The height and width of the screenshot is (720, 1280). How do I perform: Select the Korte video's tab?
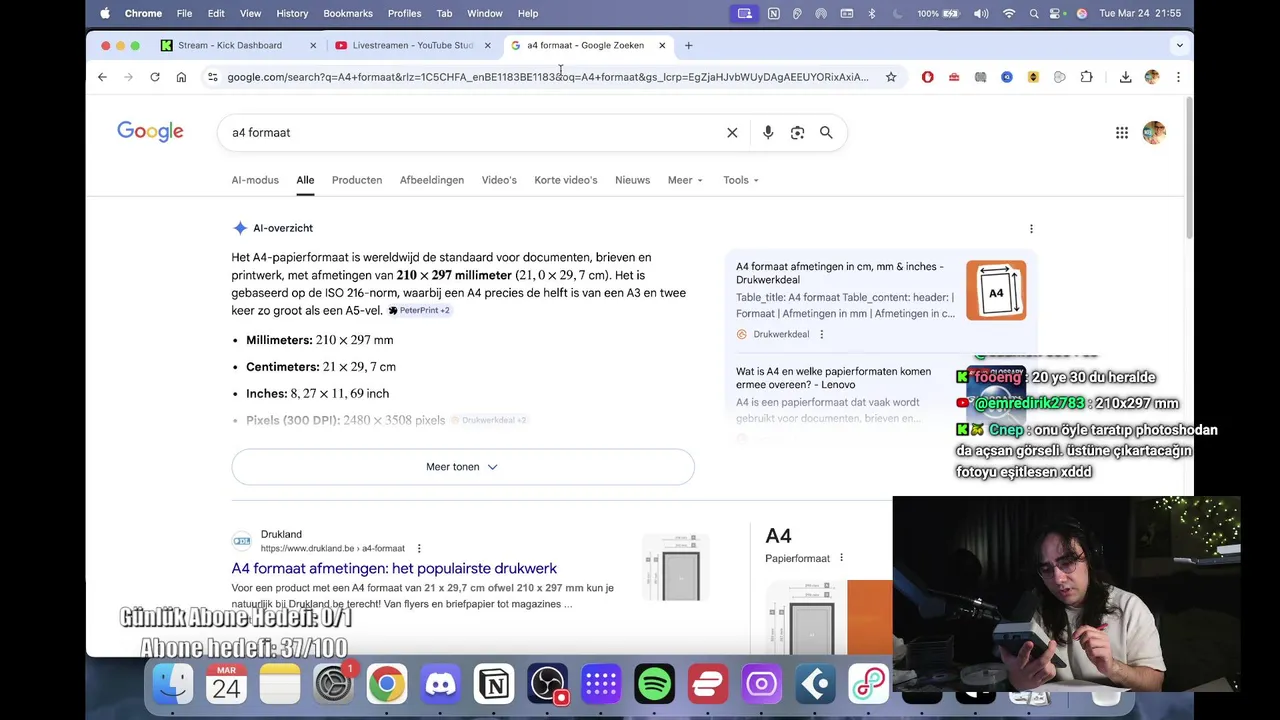point(566,180)
